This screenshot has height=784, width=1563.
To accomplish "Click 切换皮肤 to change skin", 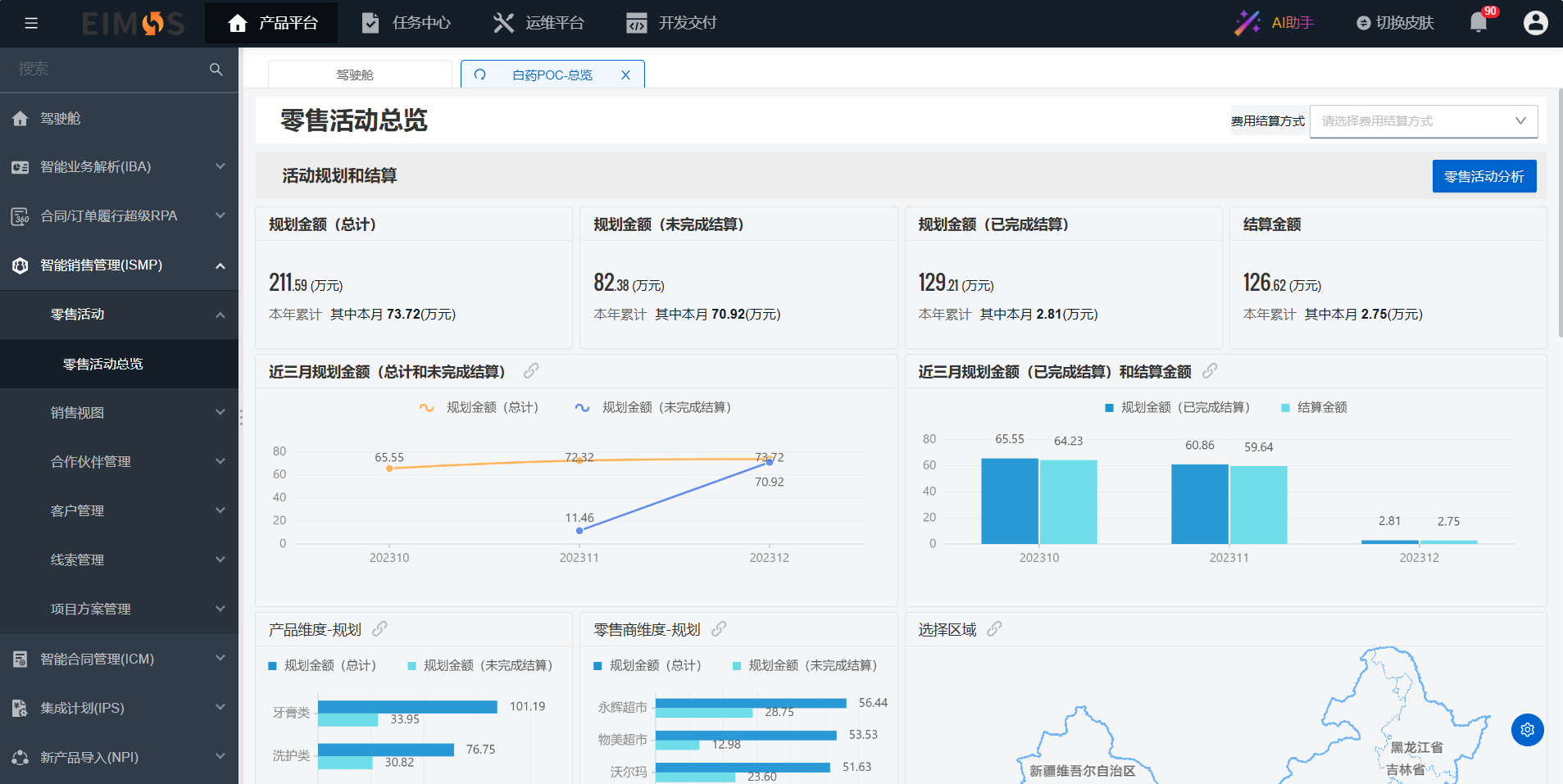I will pos(1395,23).
